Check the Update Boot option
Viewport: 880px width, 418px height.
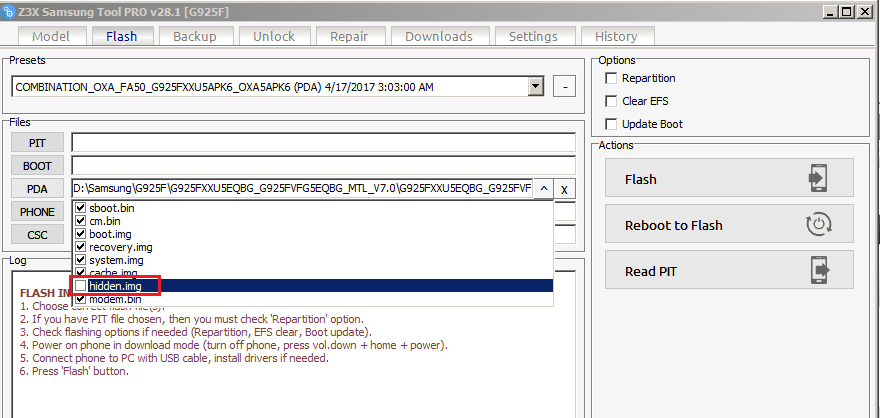[x=611, y=125]
